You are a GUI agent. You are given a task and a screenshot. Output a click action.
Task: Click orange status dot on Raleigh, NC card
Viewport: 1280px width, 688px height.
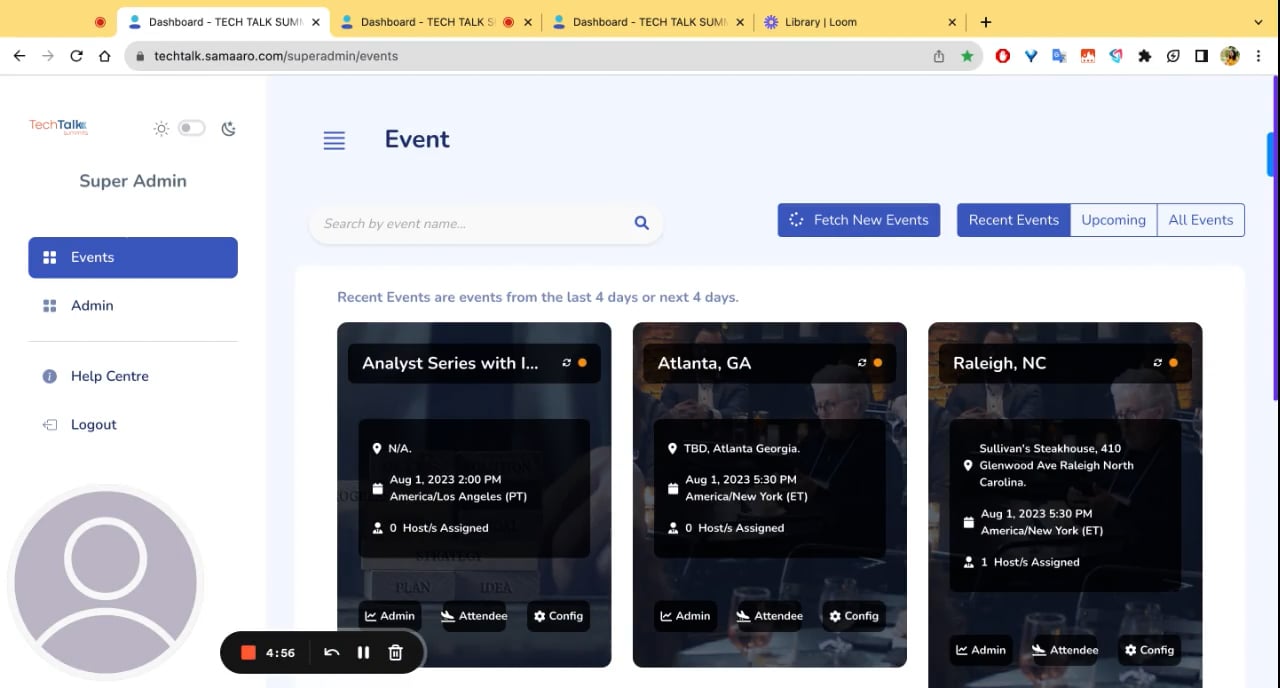point(1173,363)
